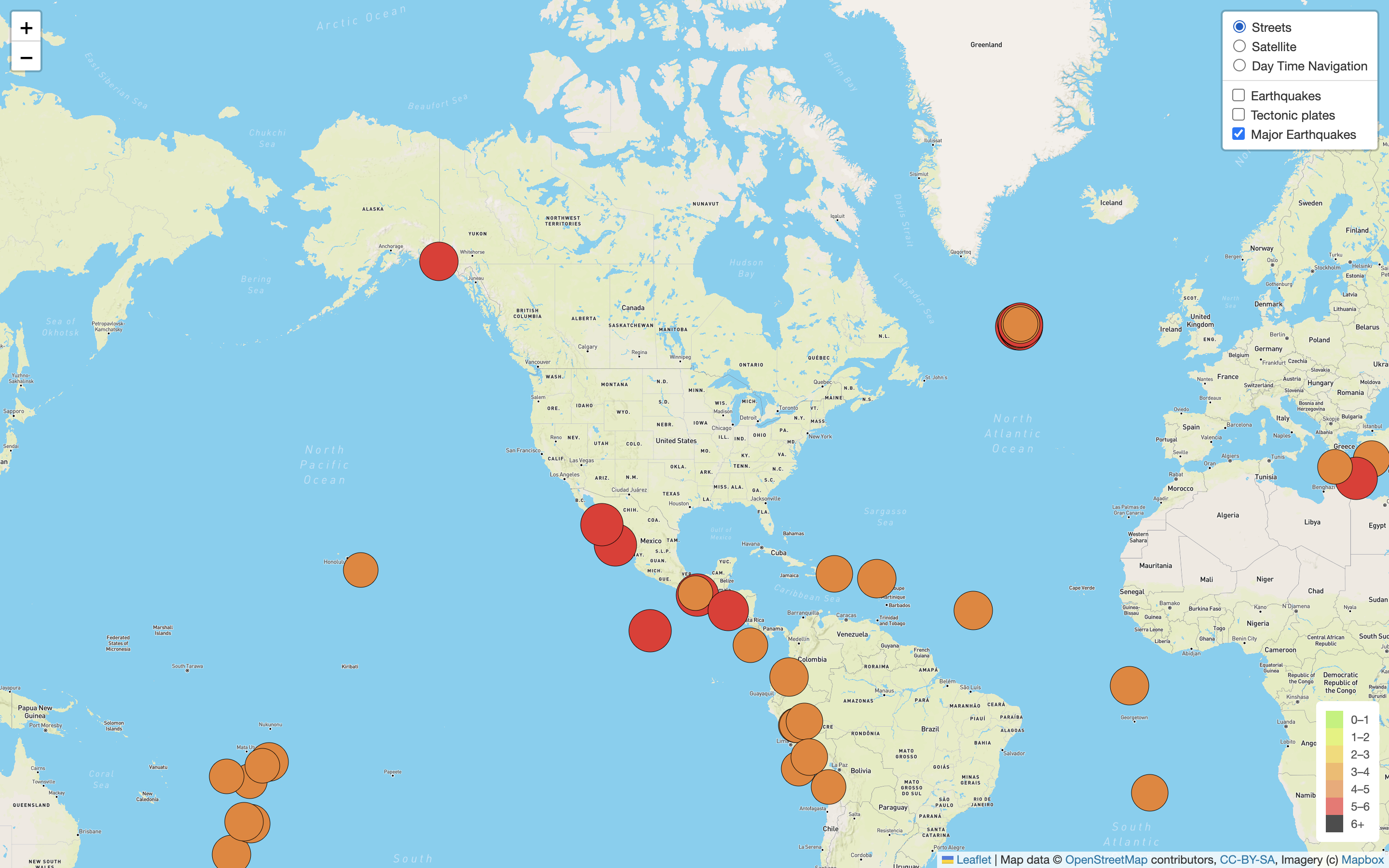Click the orange marker east of the Caribbean
The image size is (1389, 868).
point(972,610)
